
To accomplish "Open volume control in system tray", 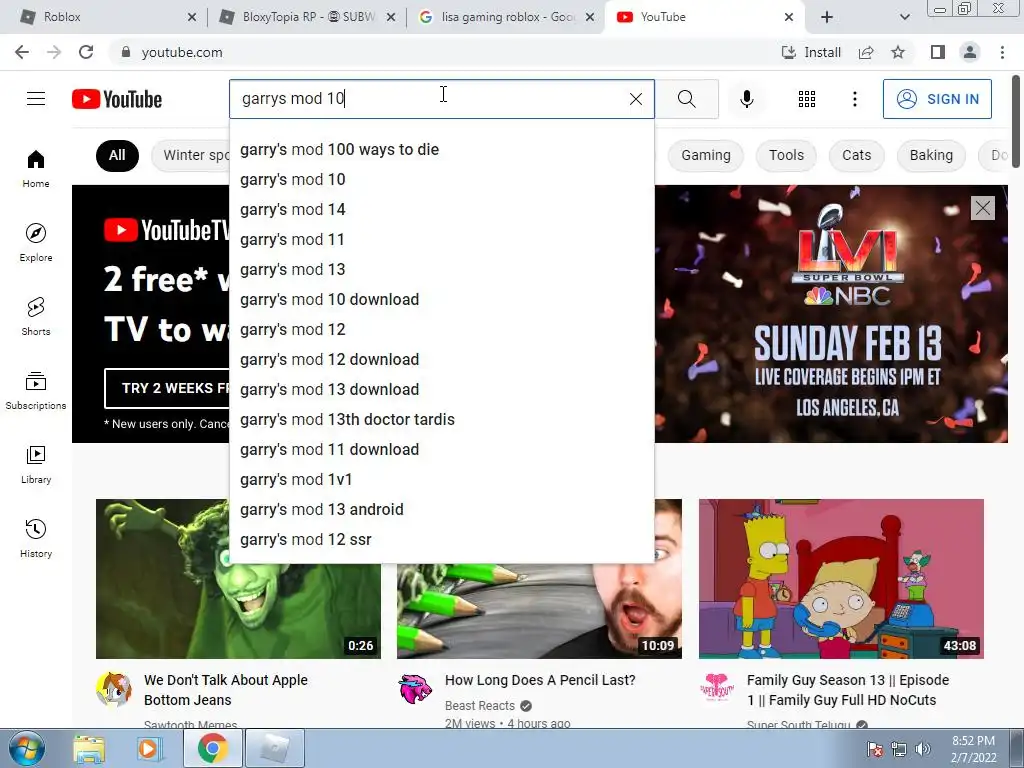I will pyautogui.click(x=922, y=749).
